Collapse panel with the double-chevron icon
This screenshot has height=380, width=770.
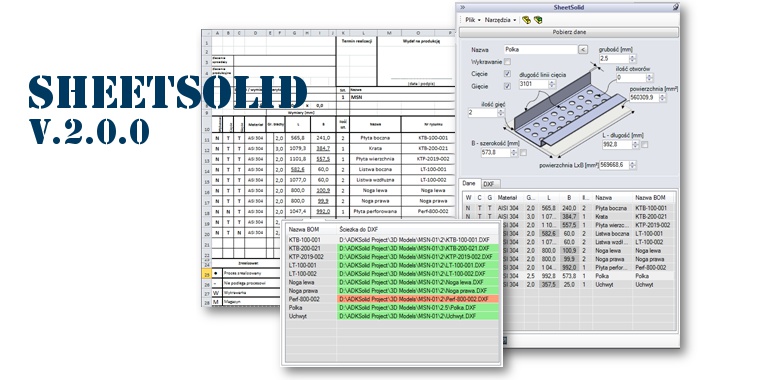point(462,7)
